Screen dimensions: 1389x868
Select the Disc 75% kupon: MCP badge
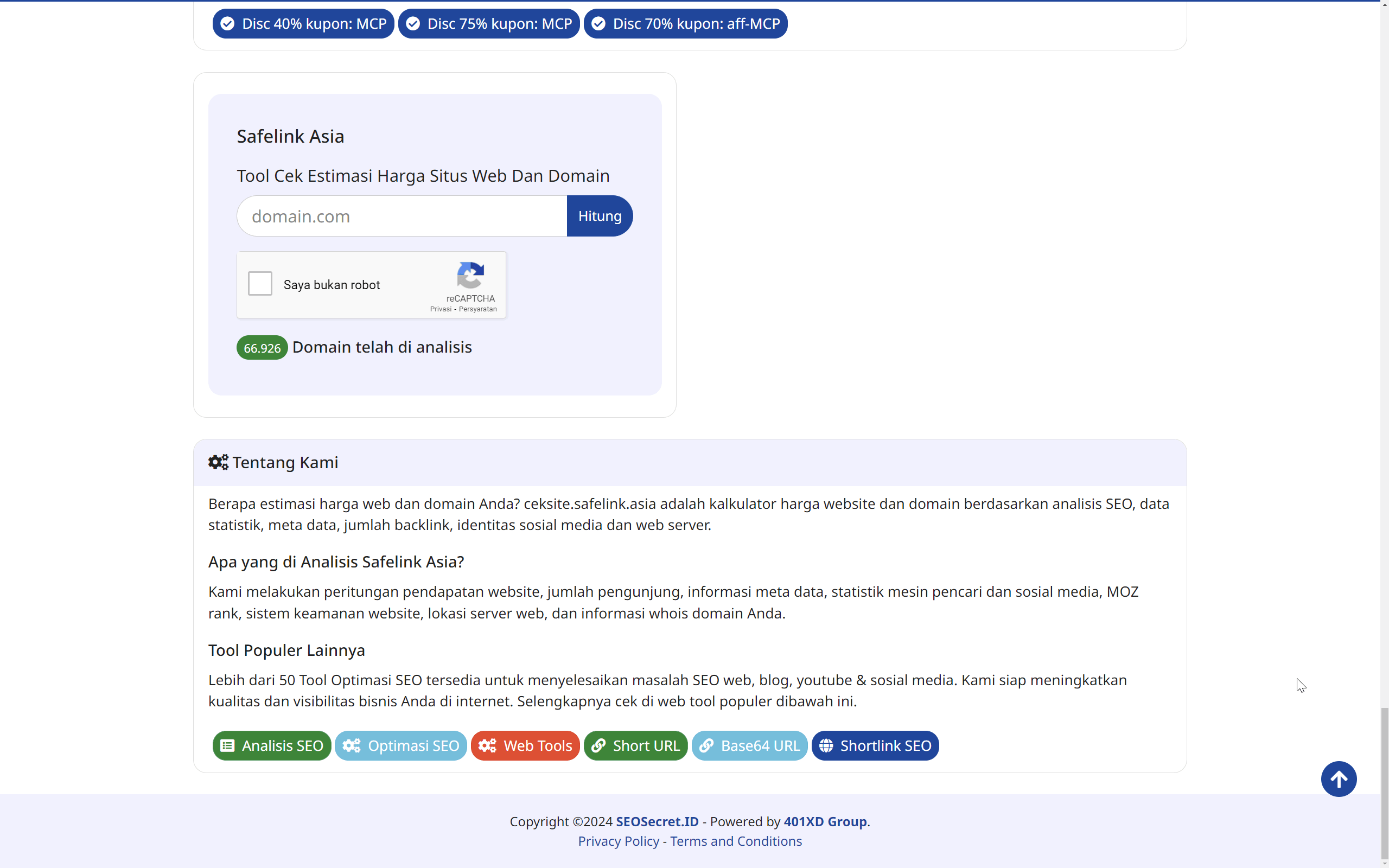tap(488, 23)
